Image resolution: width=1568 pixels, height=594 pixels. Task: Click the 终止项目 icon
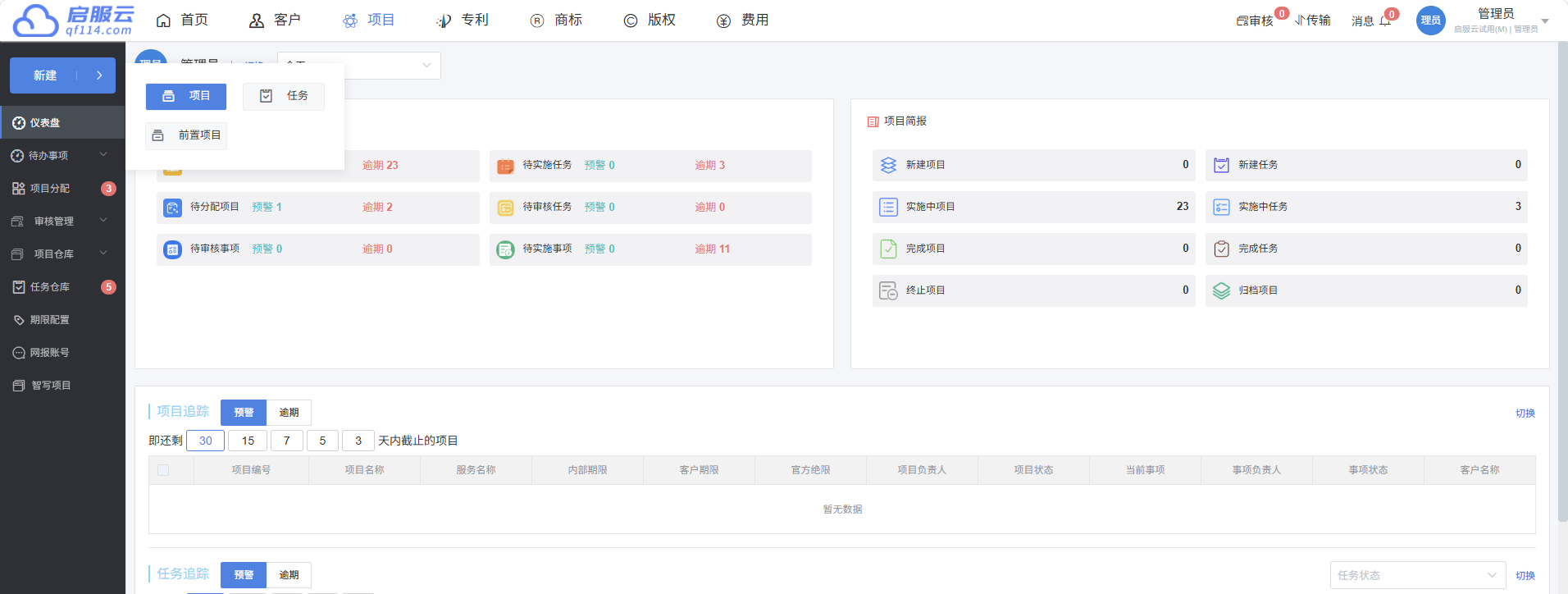point(888,290)
